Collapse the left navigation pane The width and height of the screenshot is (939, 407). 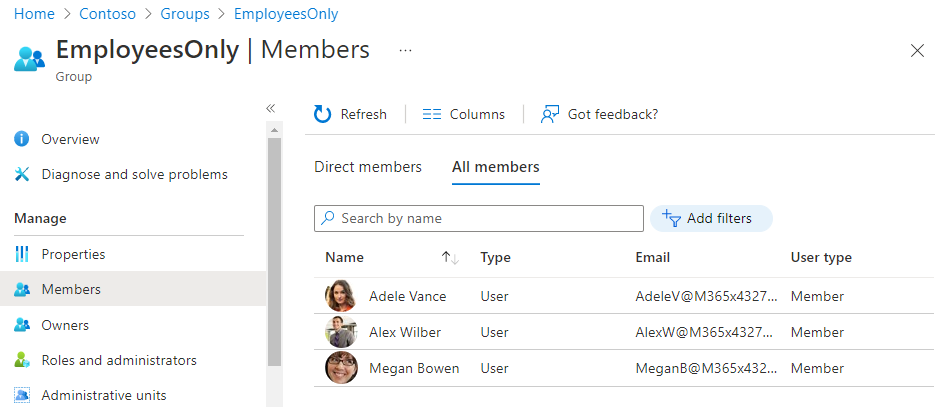coord(270,108)
